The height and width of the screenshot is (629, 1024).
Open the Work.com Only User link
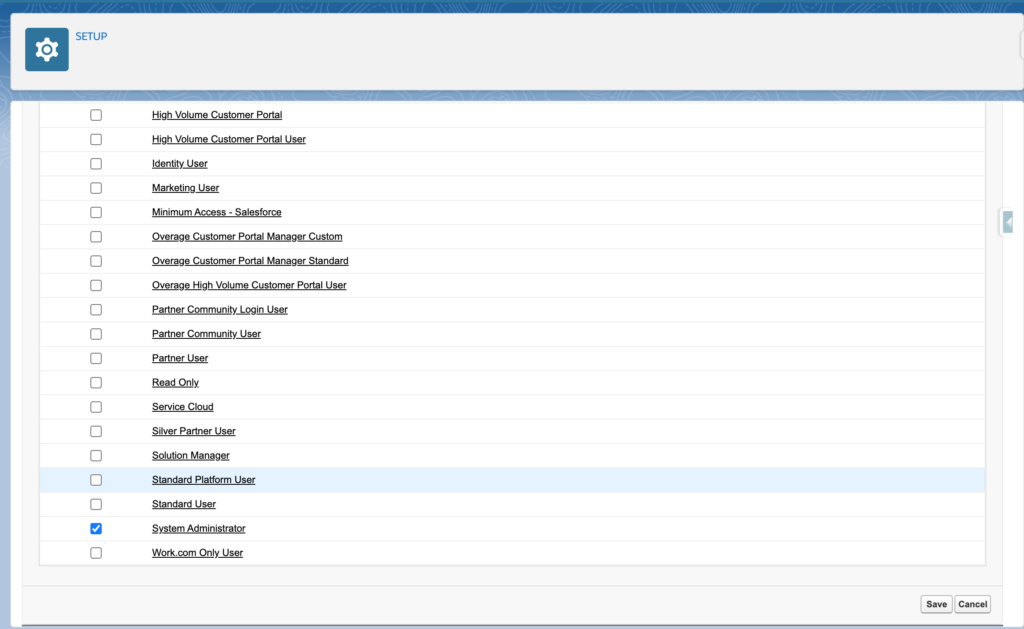pyautogui.click(x=196, y=552)
